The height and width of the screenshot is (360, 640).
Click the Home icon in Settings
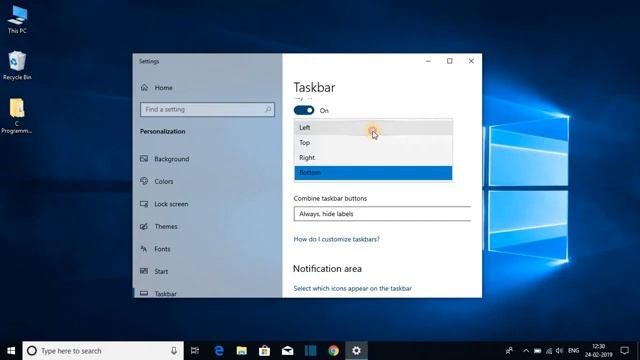144,87
